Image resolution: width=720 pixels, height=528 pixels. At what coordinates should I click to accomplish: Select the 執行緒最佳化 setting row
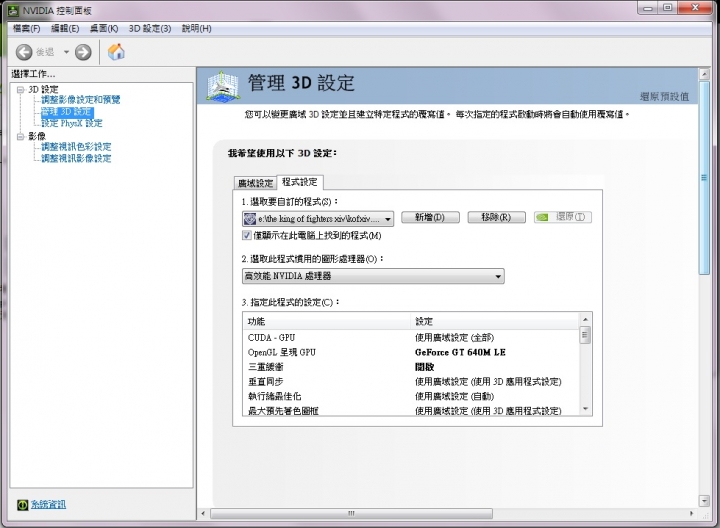[411, 397]
